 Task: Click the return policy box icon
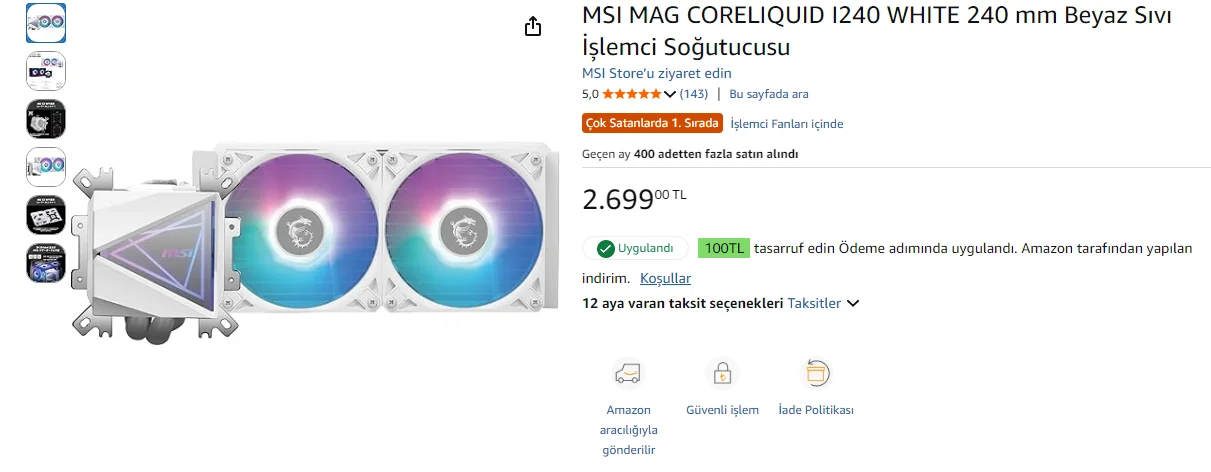(817, 373)
